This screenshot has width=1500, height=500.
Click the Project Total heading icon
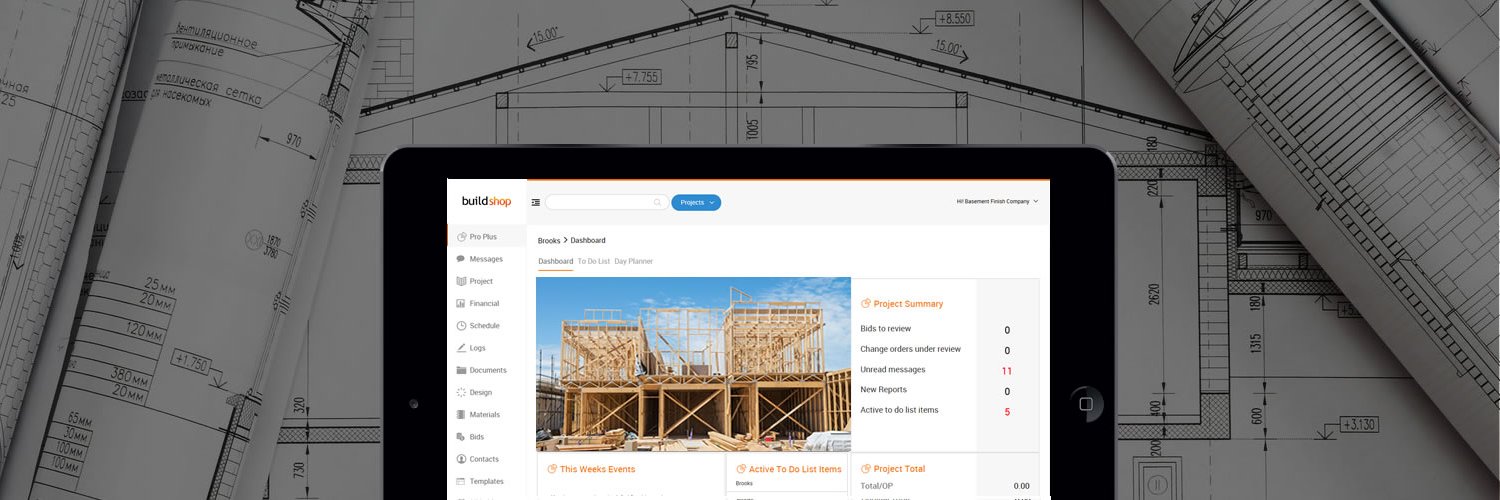point(865,469)
